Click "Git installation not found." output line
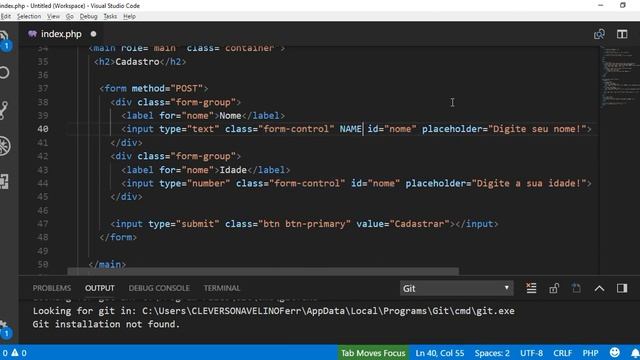Screen dimensions: 640x360 point(106,324)
